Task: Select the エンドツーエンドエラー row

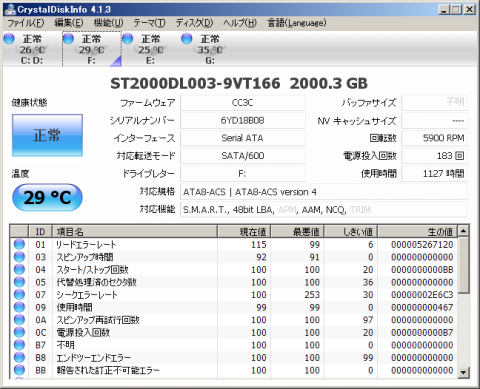Action: point(234,357)
